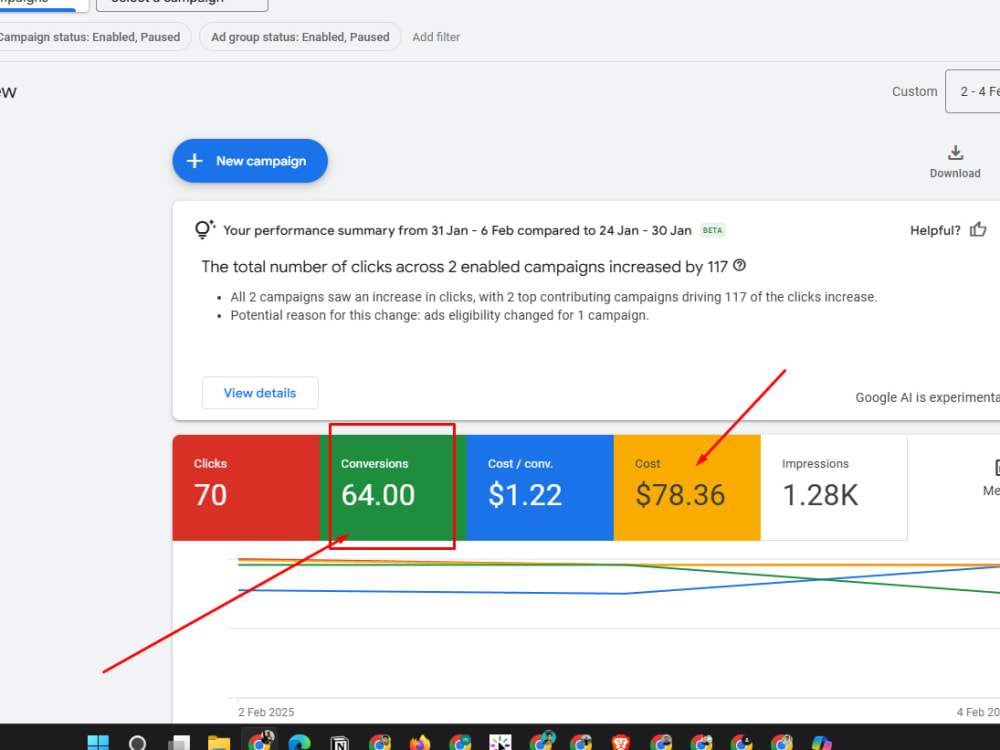
Task: Select the green Conversions metric card
Action: (393, 488)
